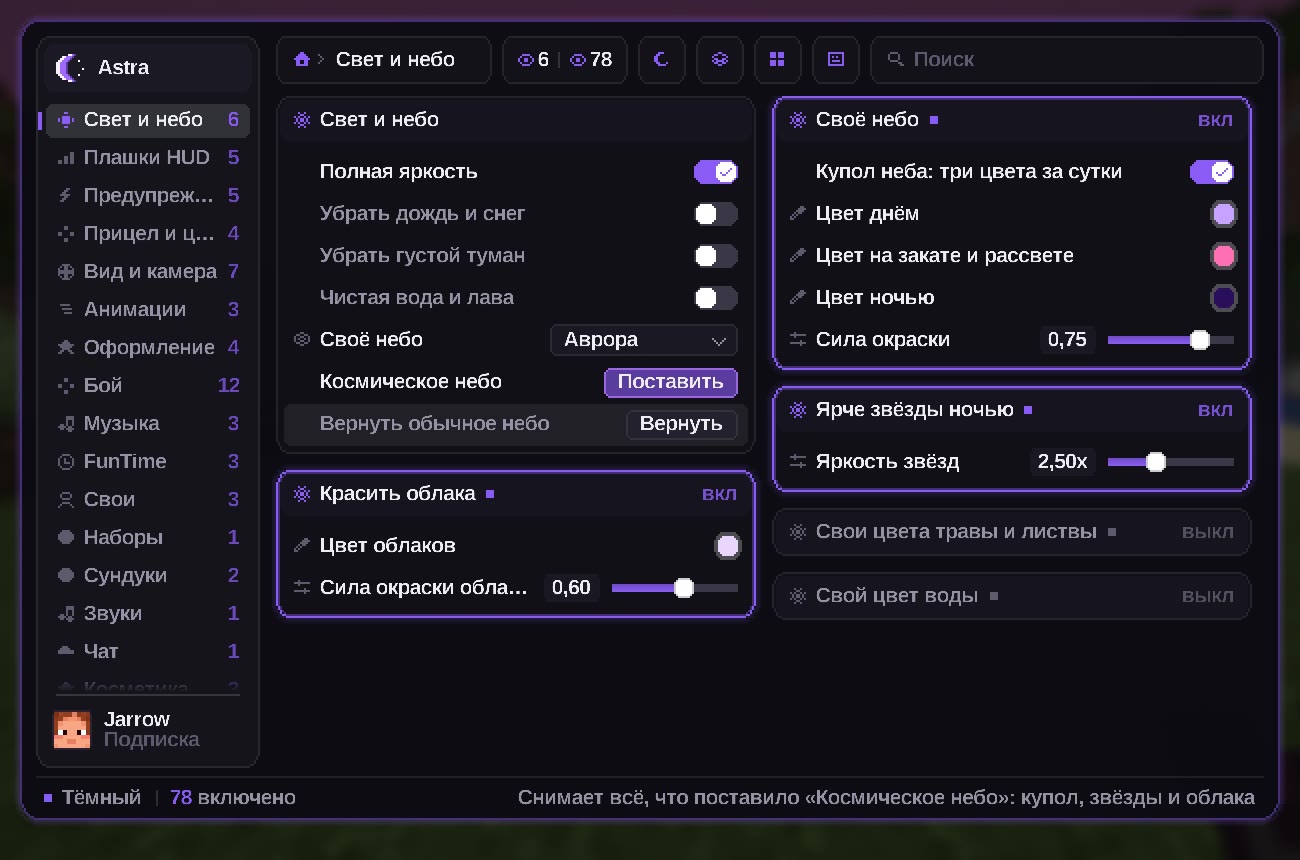Open the Jarrow profile card

click(148, 730)
